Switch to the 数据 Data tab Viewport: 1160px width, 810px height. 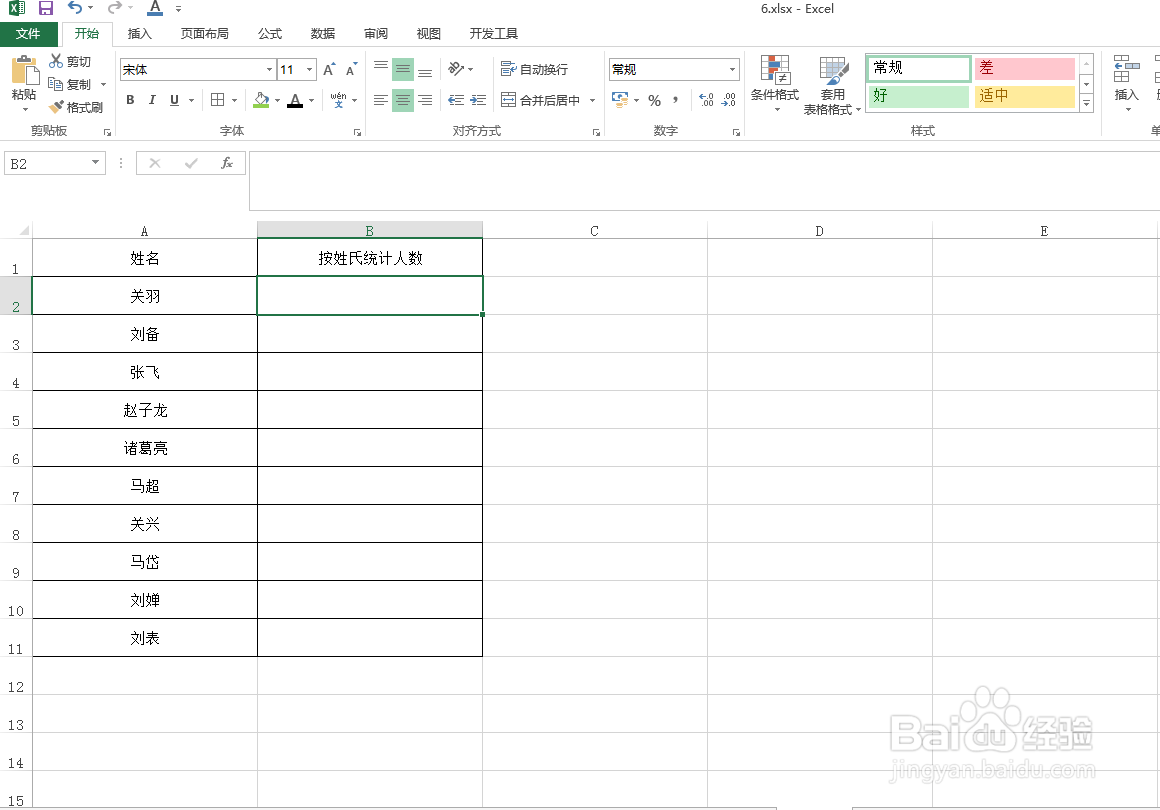pyautogui.click(x=323, y=34)
